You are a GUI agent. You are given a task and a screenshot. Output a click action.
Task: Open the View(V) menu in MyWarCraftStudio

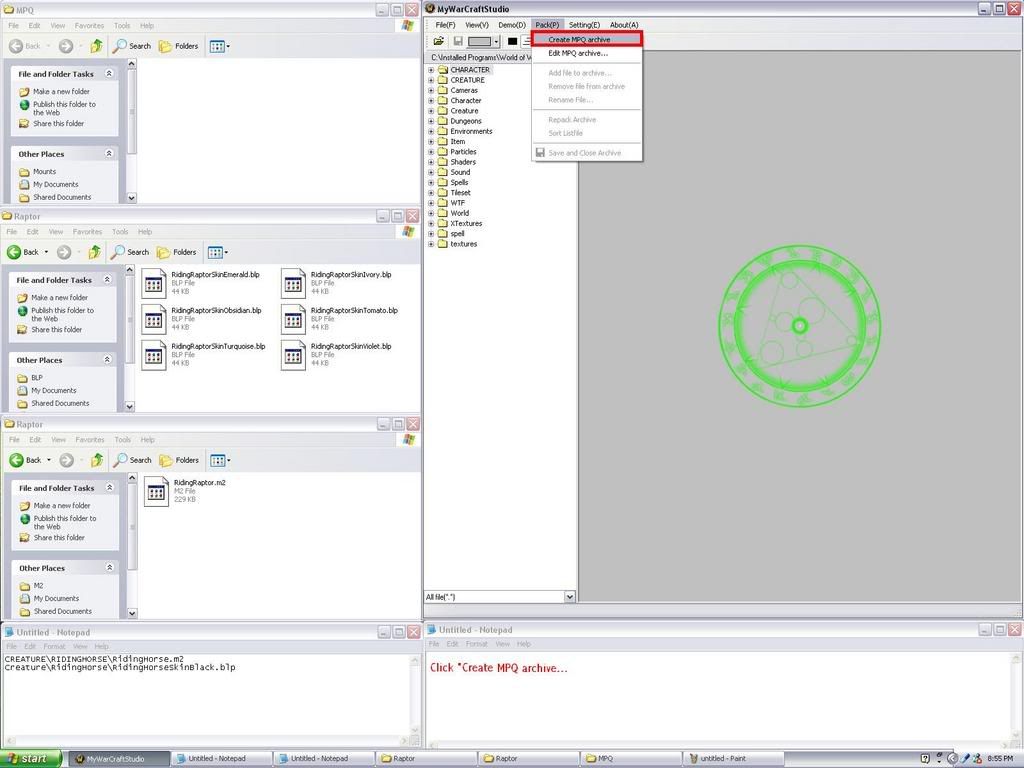coord(477,25)
